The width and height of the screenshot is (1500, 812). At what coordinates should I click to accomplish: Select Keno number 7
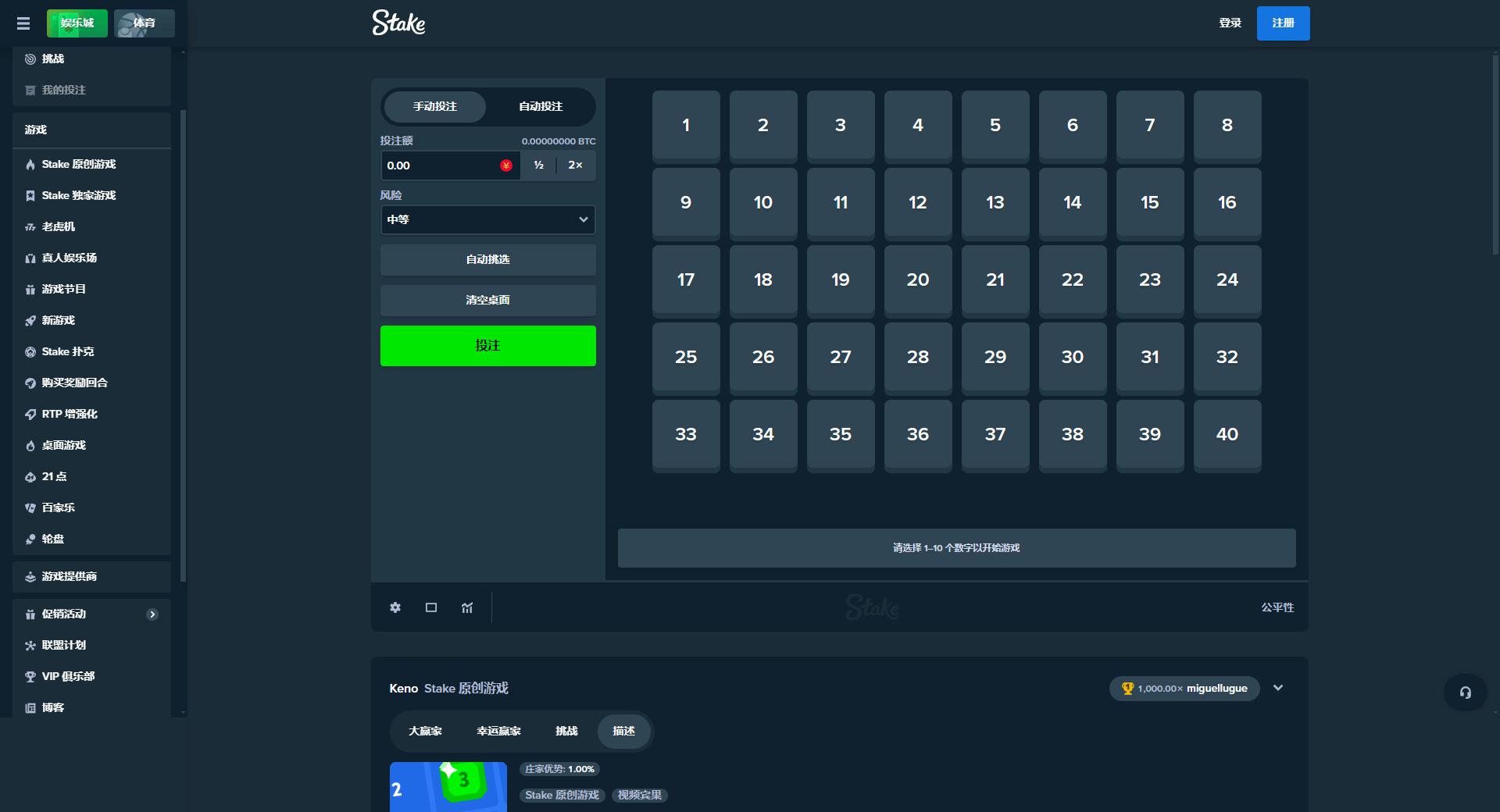1150,126
